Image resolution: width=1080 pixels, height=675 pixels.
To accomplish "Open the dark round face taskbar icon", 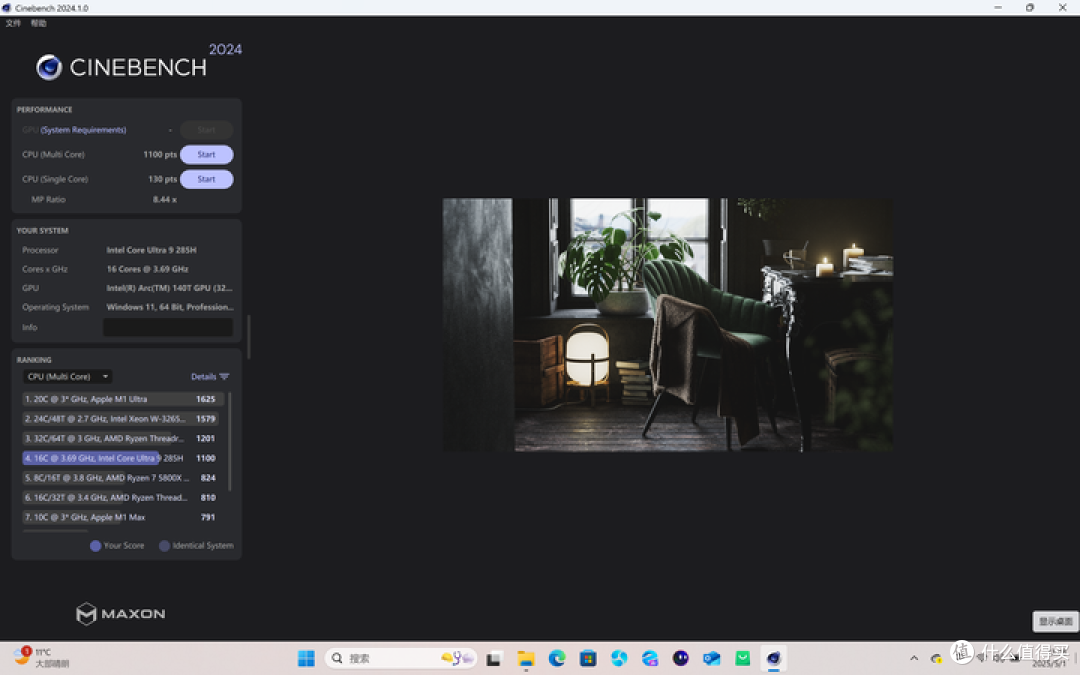I will [x=681, y=658].
